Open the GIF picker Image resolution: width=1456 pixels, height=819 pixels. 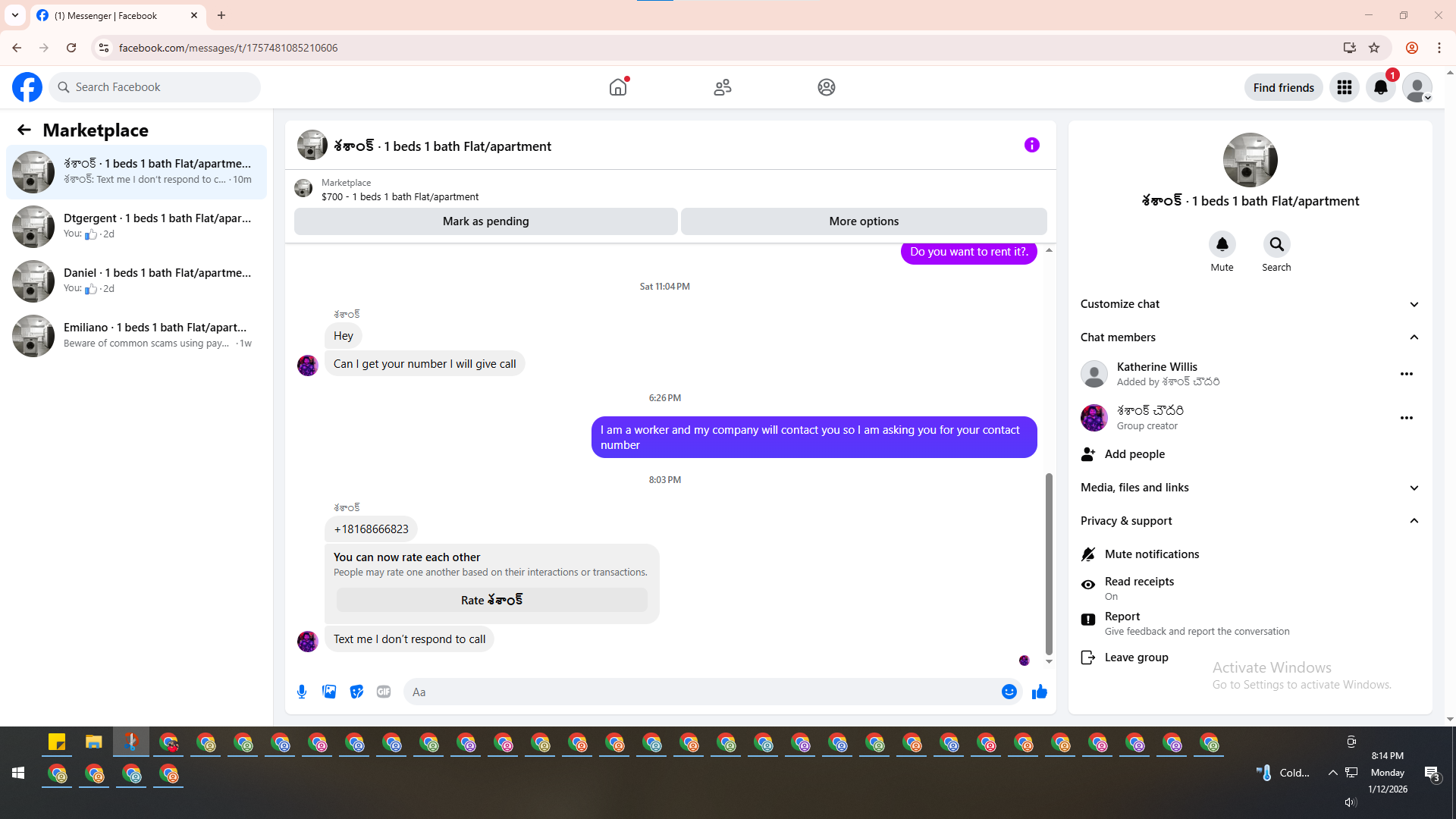coord(384,692)
